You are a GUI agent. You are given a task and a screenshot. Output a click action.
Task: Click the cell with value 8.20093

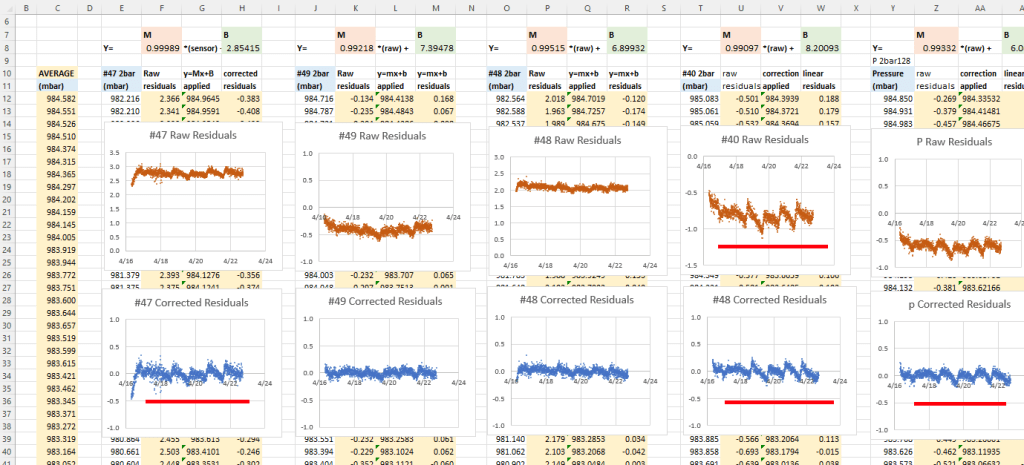819,47
